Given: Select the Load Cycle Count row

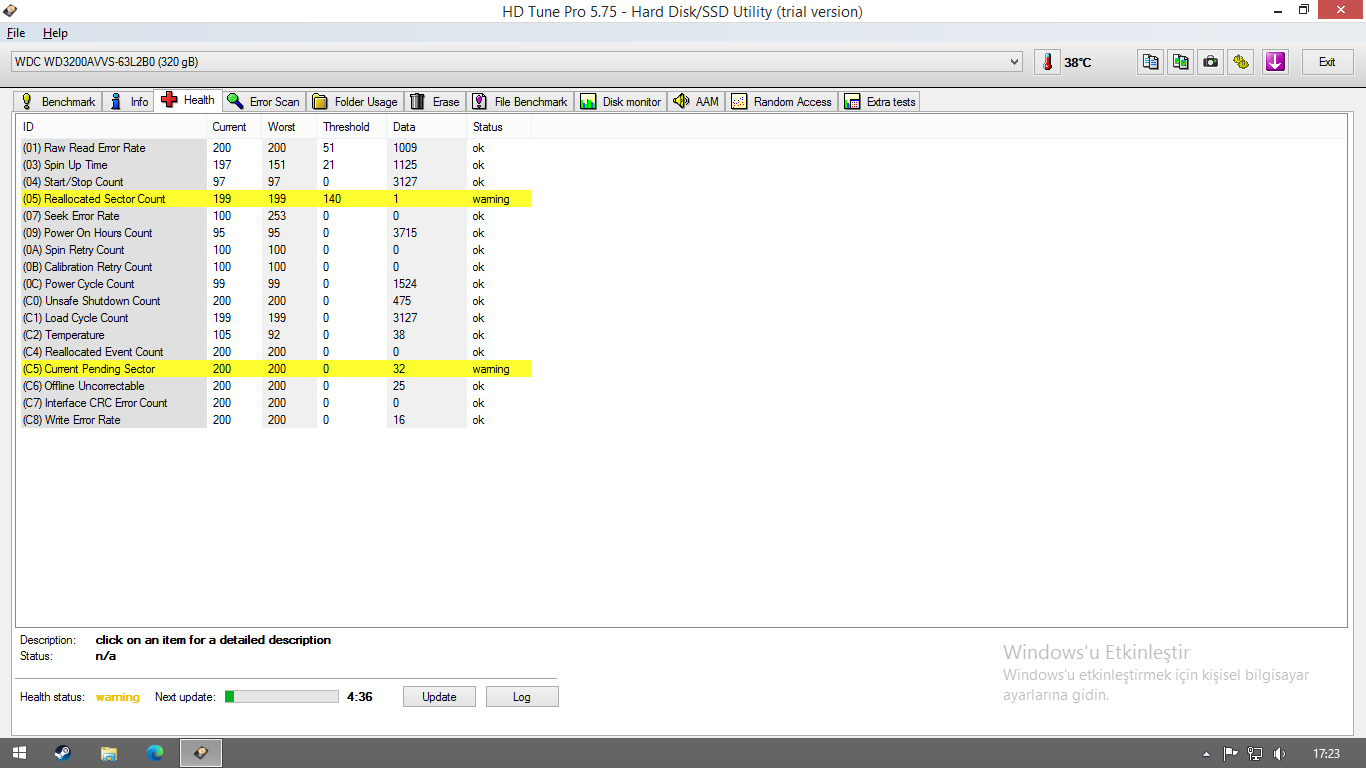Looking at the screenshot, I should 274,318.
